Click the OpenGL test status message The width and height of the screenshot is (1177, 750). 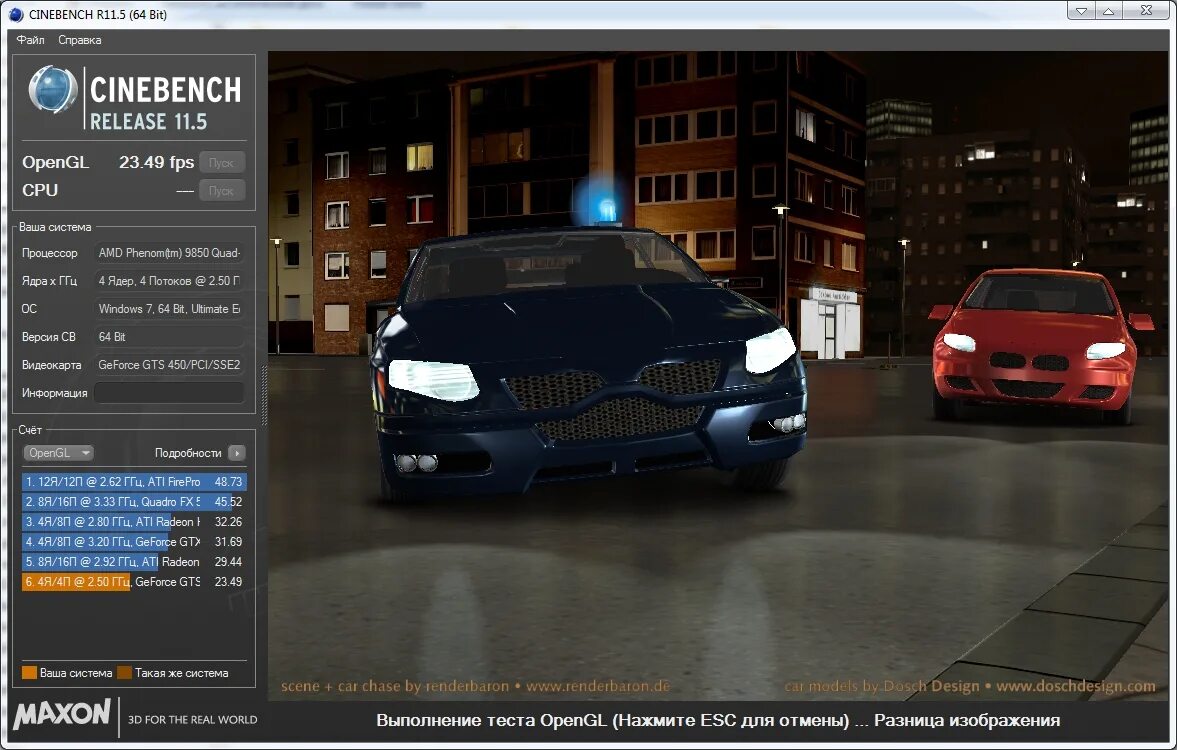[718, 720]
